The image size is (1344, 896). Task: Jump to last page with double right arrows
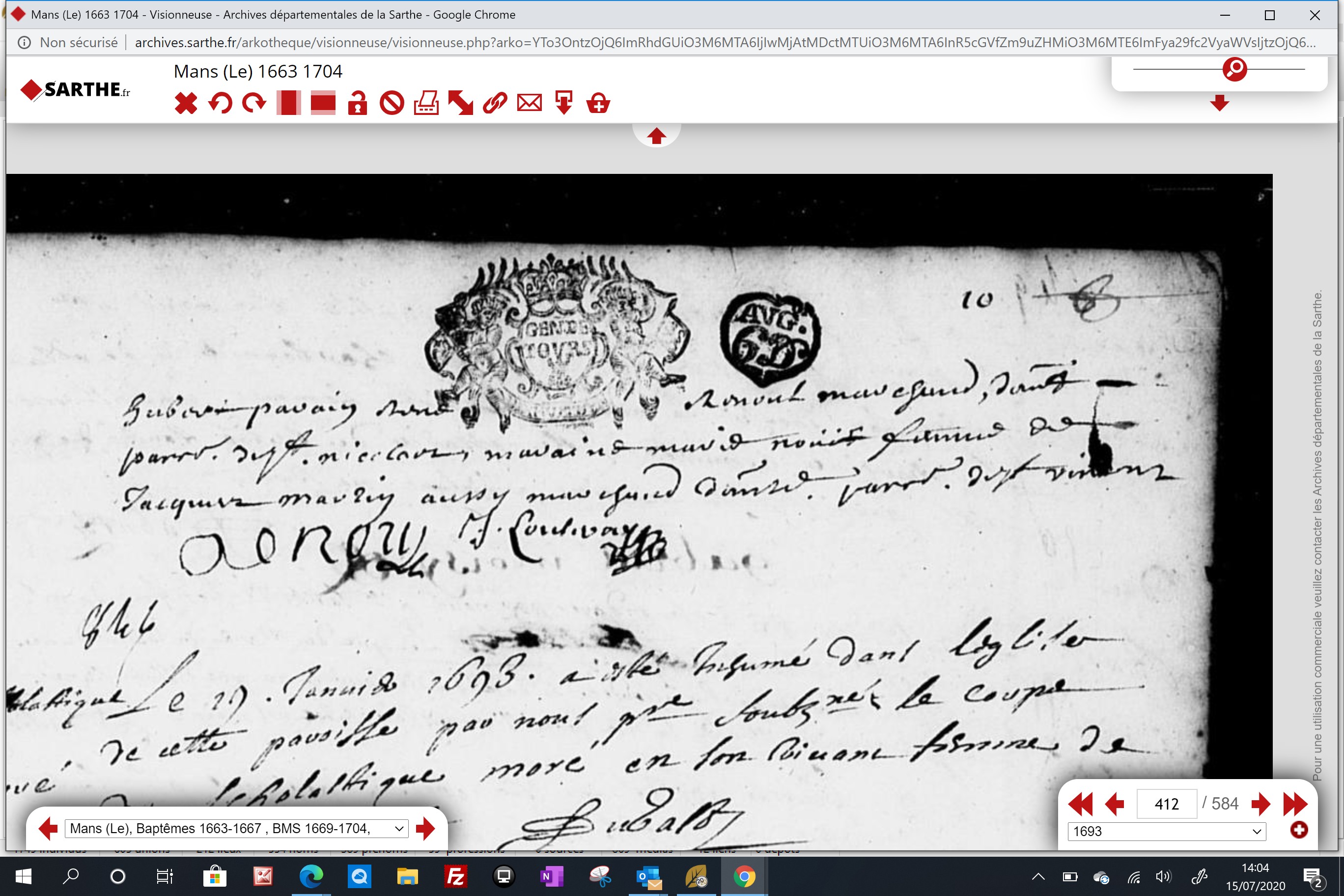tap(1295, 804)
